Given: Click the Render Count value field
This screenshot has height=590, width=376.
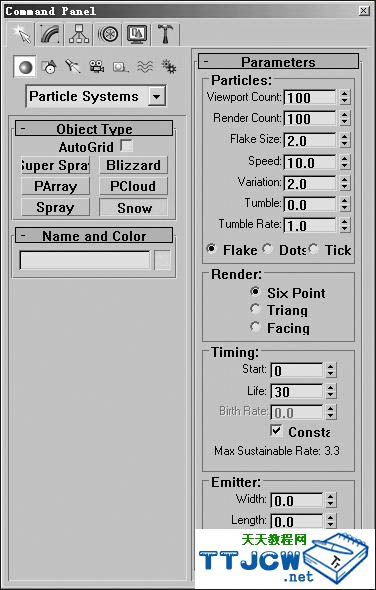Looking at the screenshot, I should (x=309, y=119).
